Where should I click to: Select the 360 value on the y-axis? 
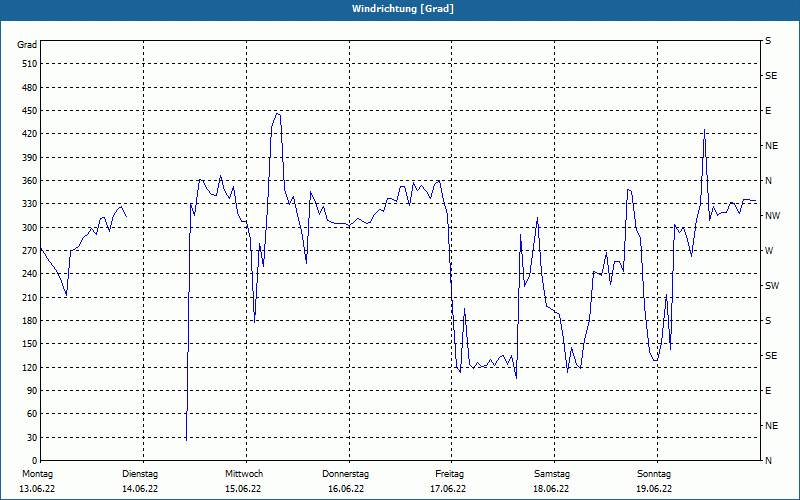[x=30, y=181]
